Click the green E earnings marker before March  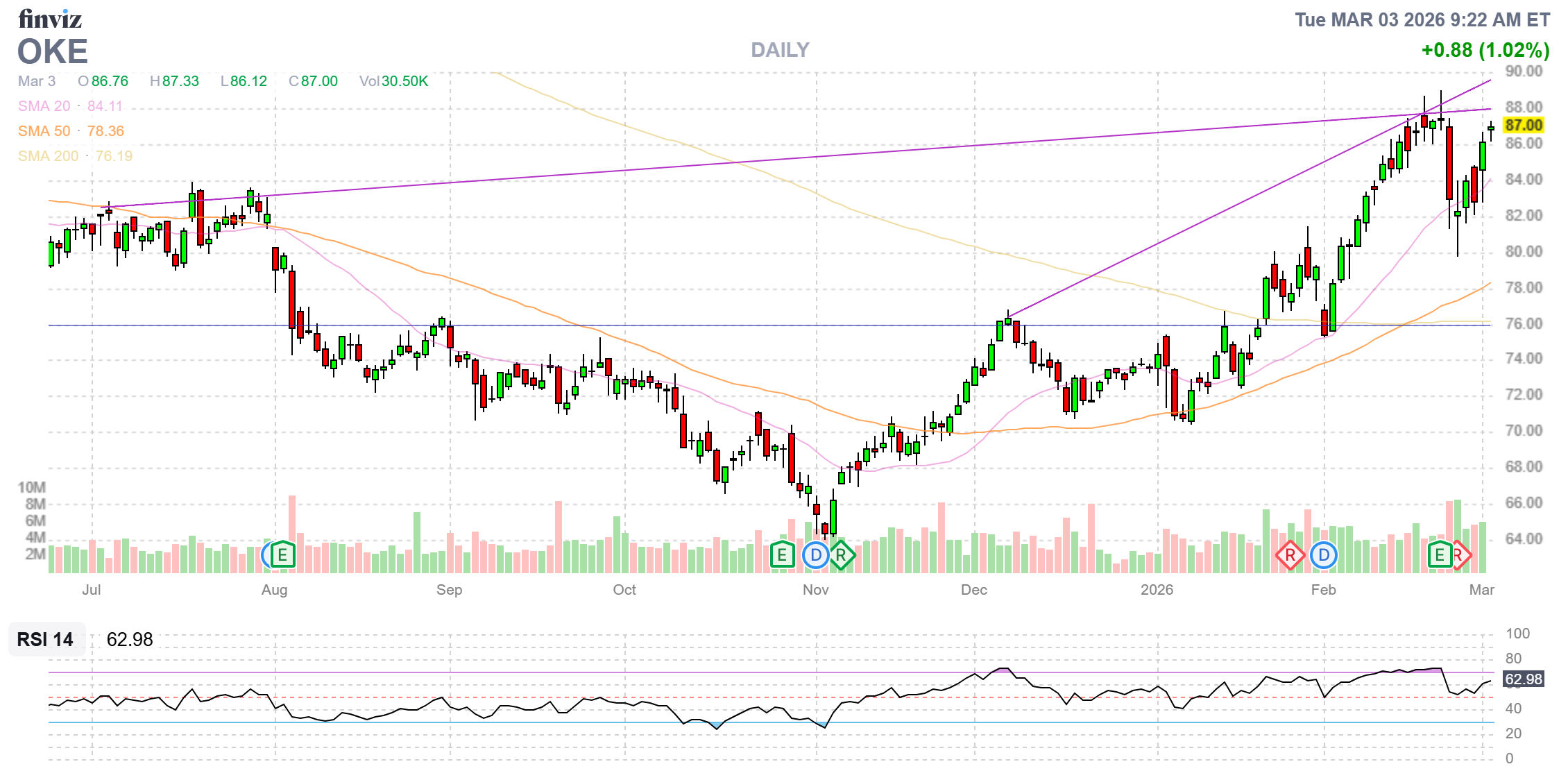click(1440, 555)
